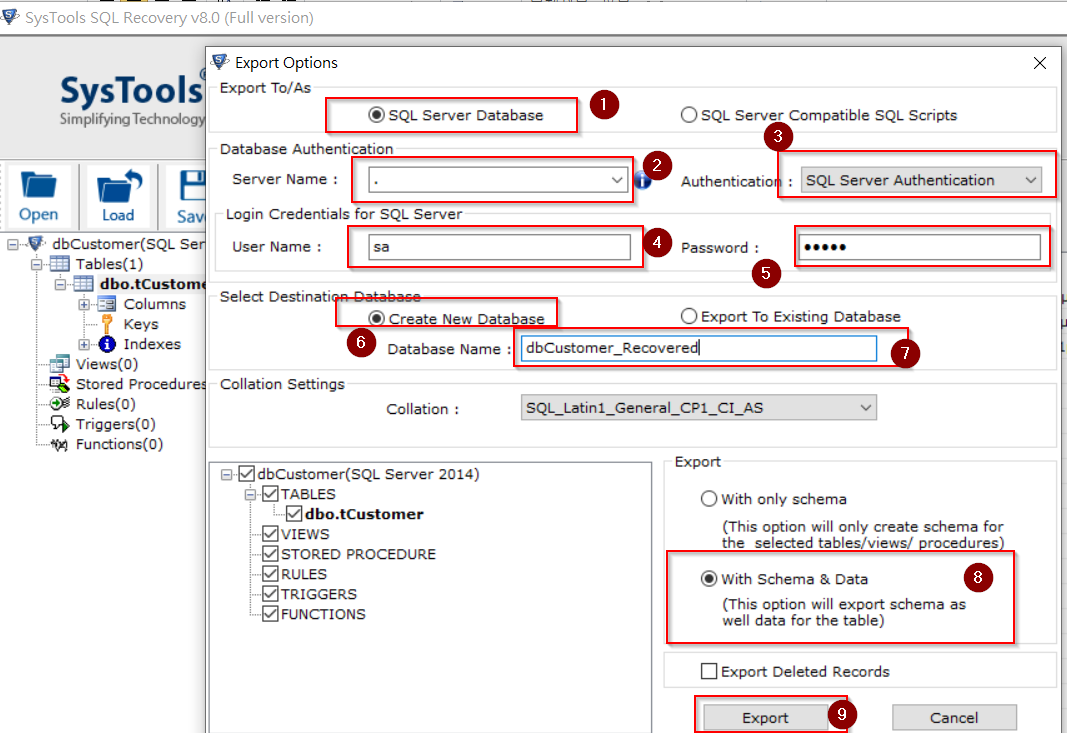Uncheck the FUNCTIONS checkbox
This screenshot has width=1067, height=733.
tap(270, 614)
